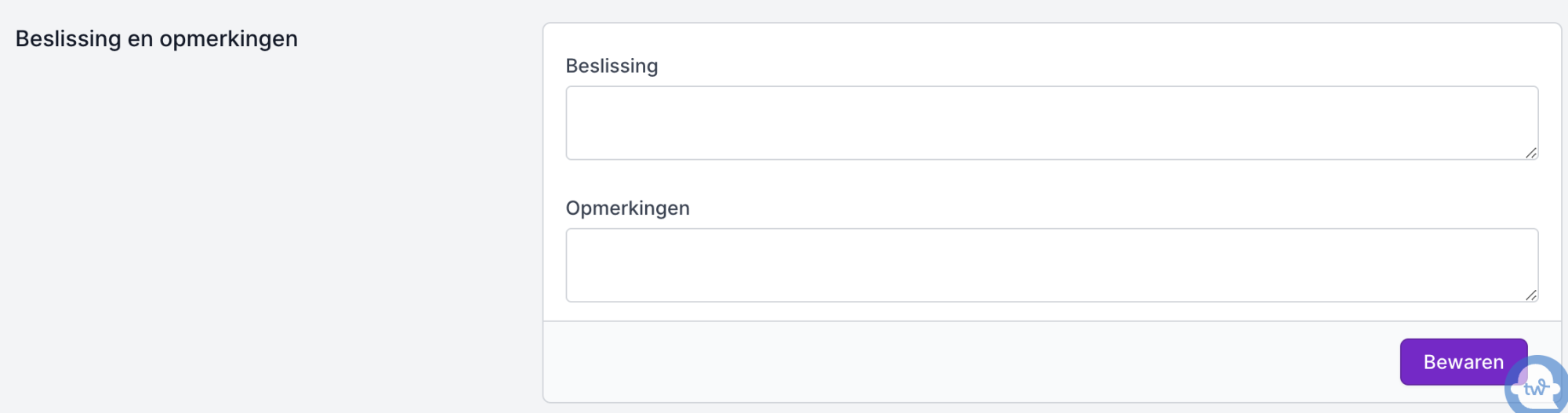Screen dimensions: 1568x413
Task: Submit decision and remarks via Bewaren
Action: (x=1462, y=362)
